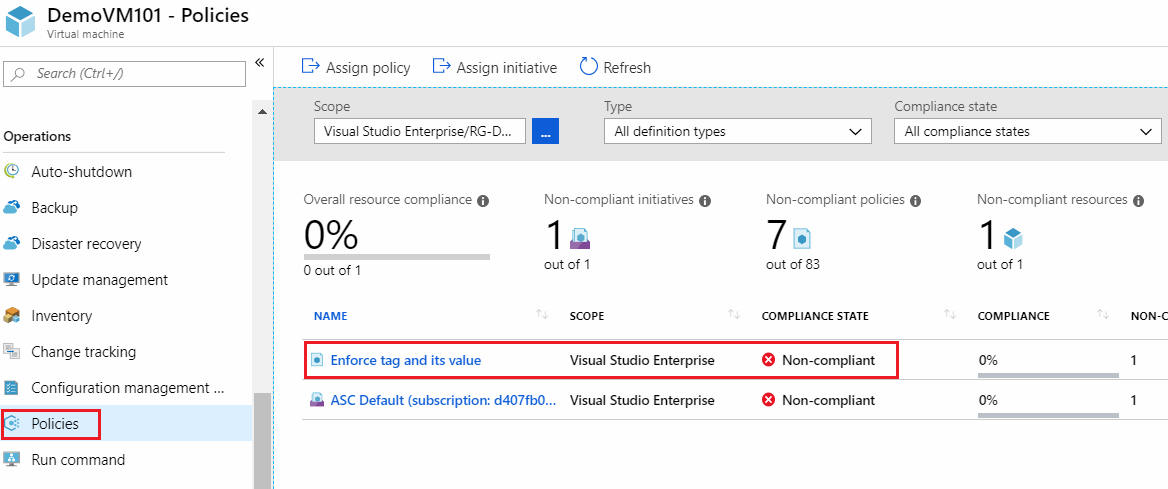Click the Enforce tag row compliance bar
The width and height of the screenshot is (1168, 489).
(x=1048, y=376)
